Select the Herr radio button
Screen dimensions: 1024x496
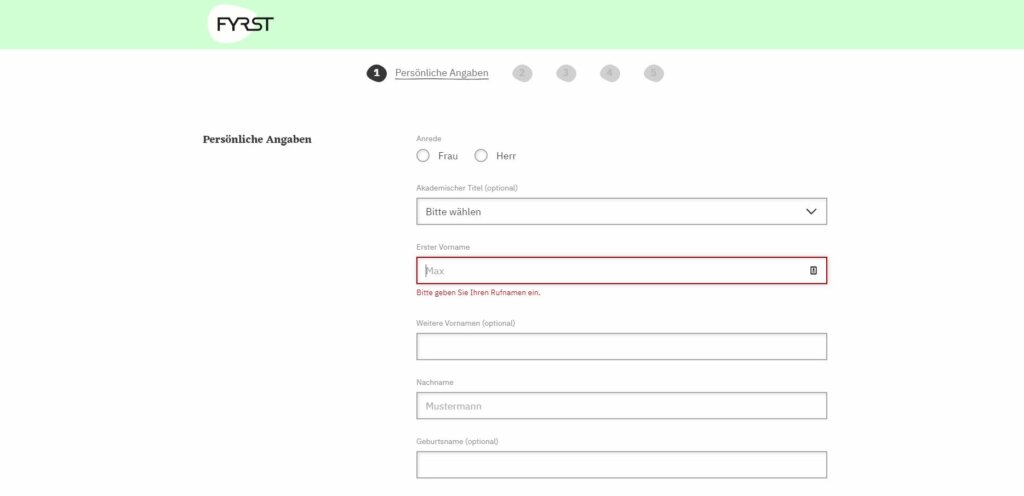pos(481,155)
